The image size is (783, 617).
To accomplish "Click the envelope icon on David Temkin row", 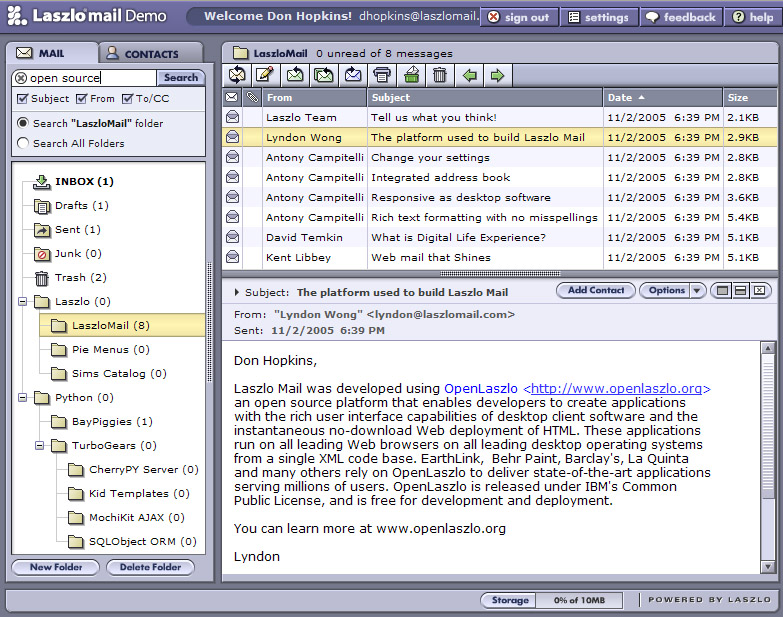I will pyautogui.click(x=233, y=237).
